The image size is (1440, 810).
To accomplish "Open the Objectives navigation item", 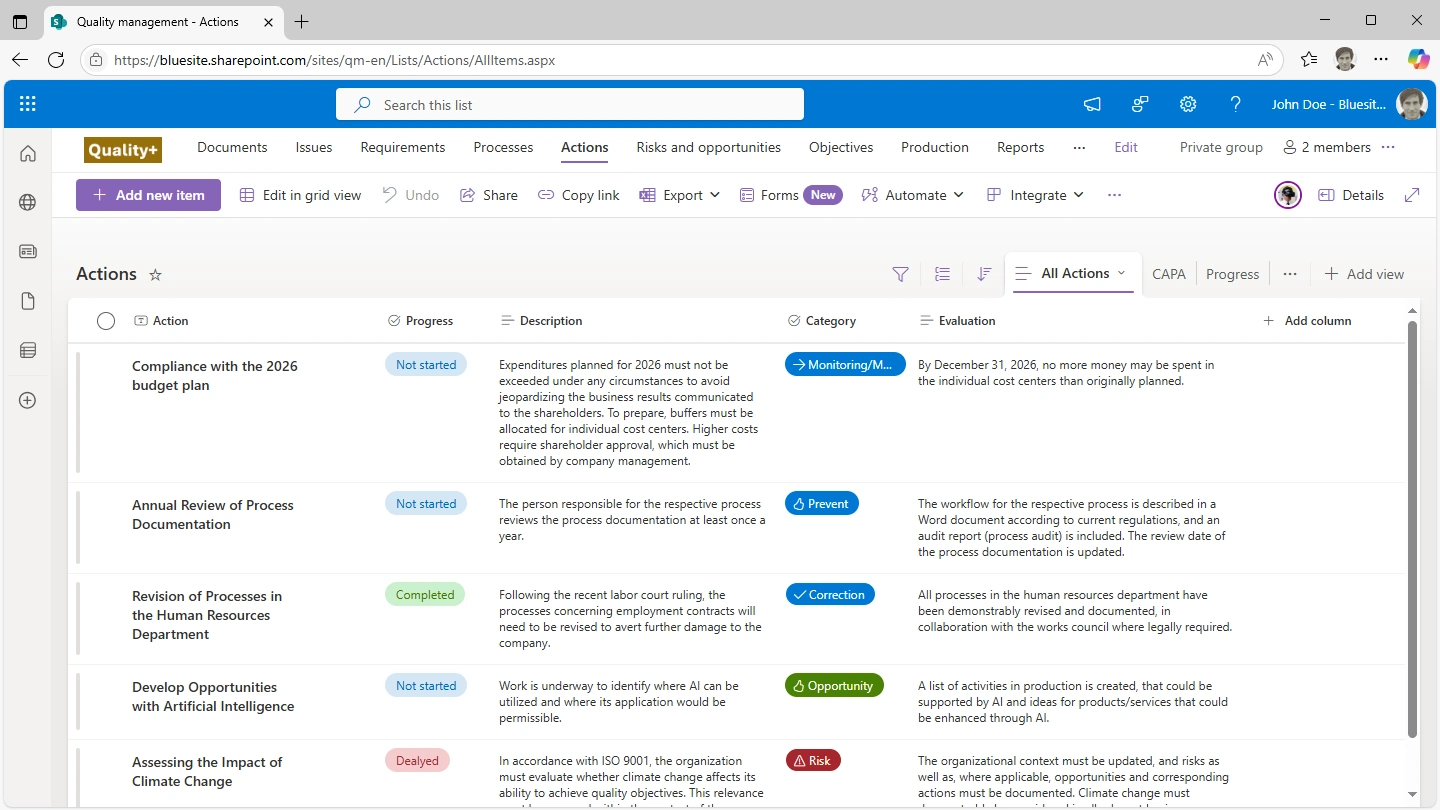I will (841, 147).
